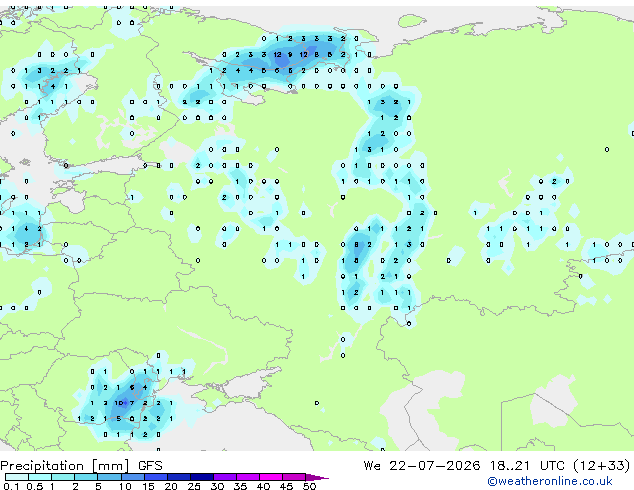Click the legend label '0.5'
The image size is (634, 490).
35,486
